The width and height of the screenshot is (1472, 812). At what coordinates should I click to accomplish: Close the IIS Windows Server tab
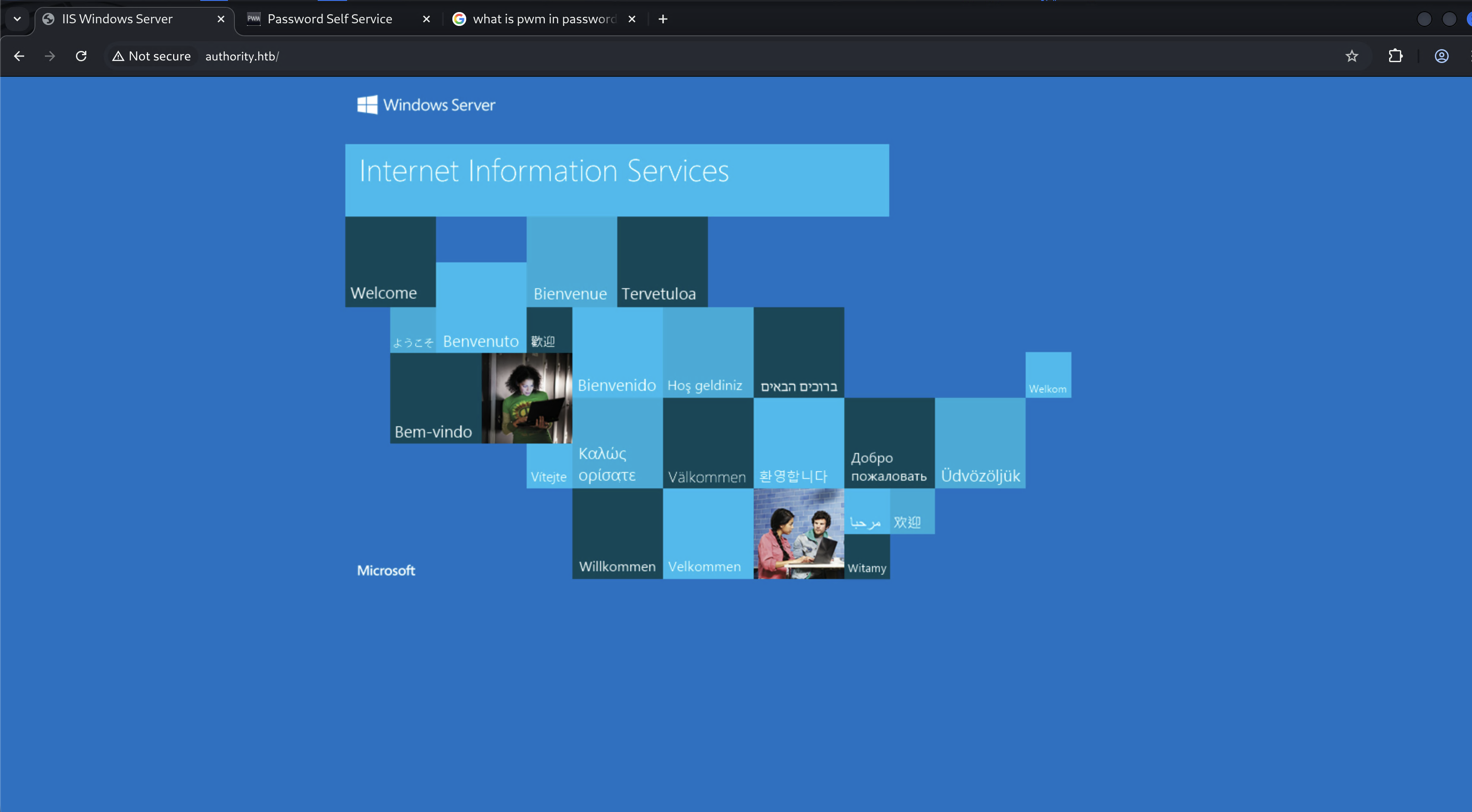coord(221,19)
